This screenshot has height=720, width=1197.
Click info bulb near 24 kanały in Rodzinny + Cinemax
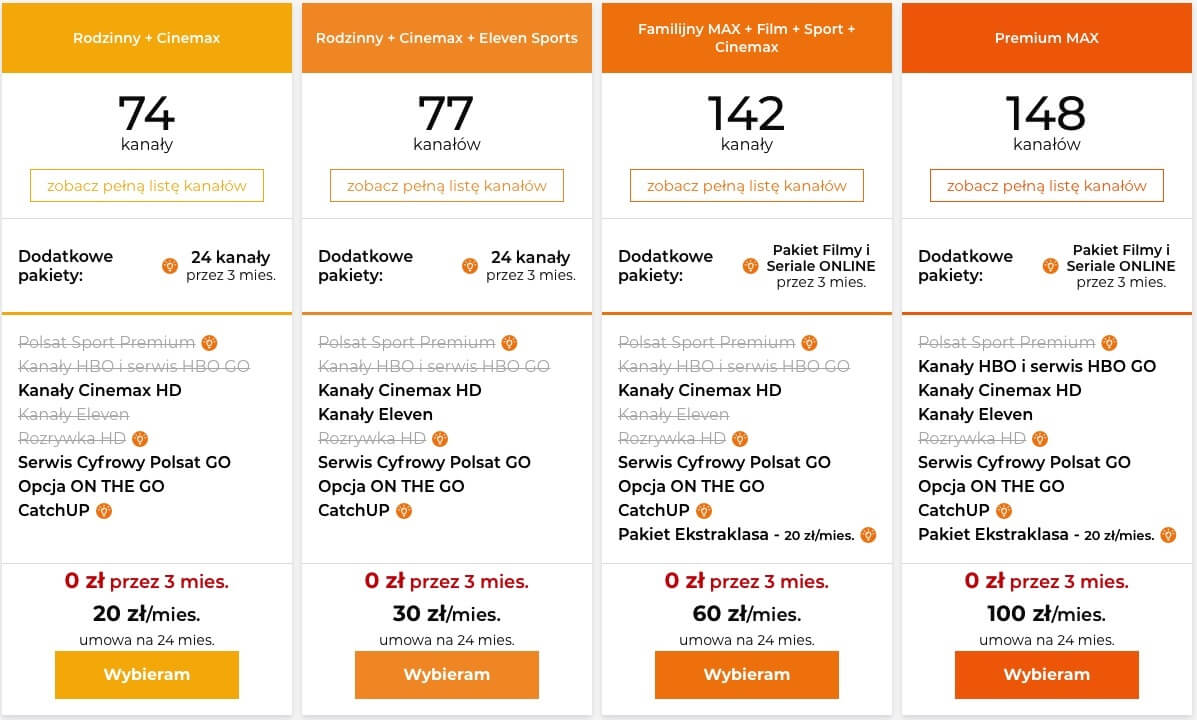169,266
